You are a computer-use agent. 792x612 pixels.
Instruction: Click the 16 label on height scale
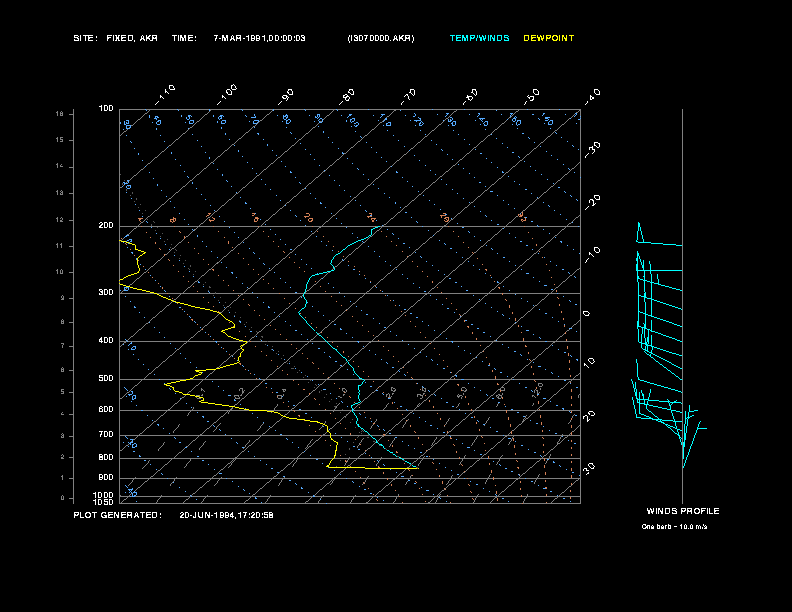coord(60,114)
